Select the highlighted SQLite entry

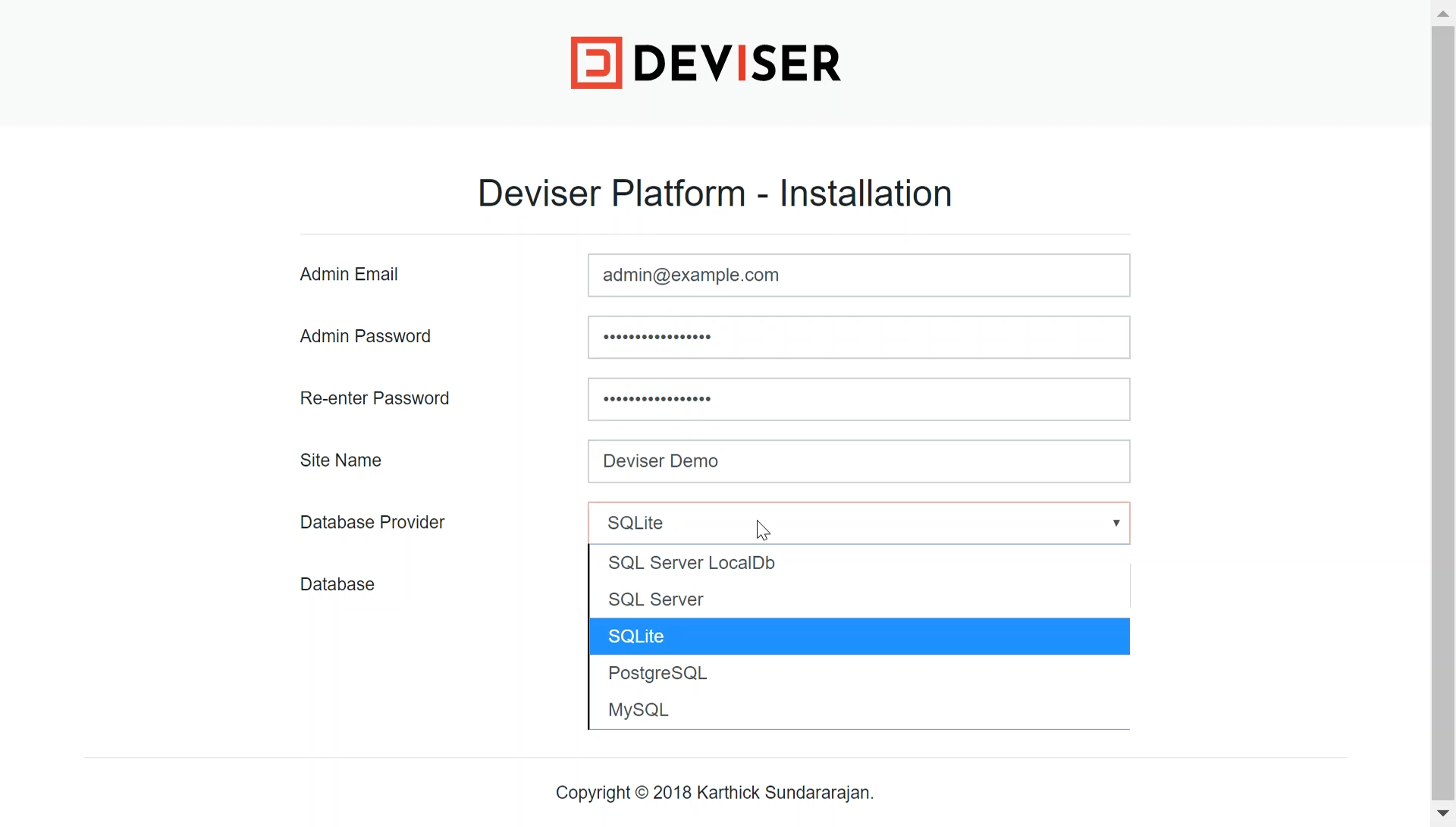coord(635,636)
